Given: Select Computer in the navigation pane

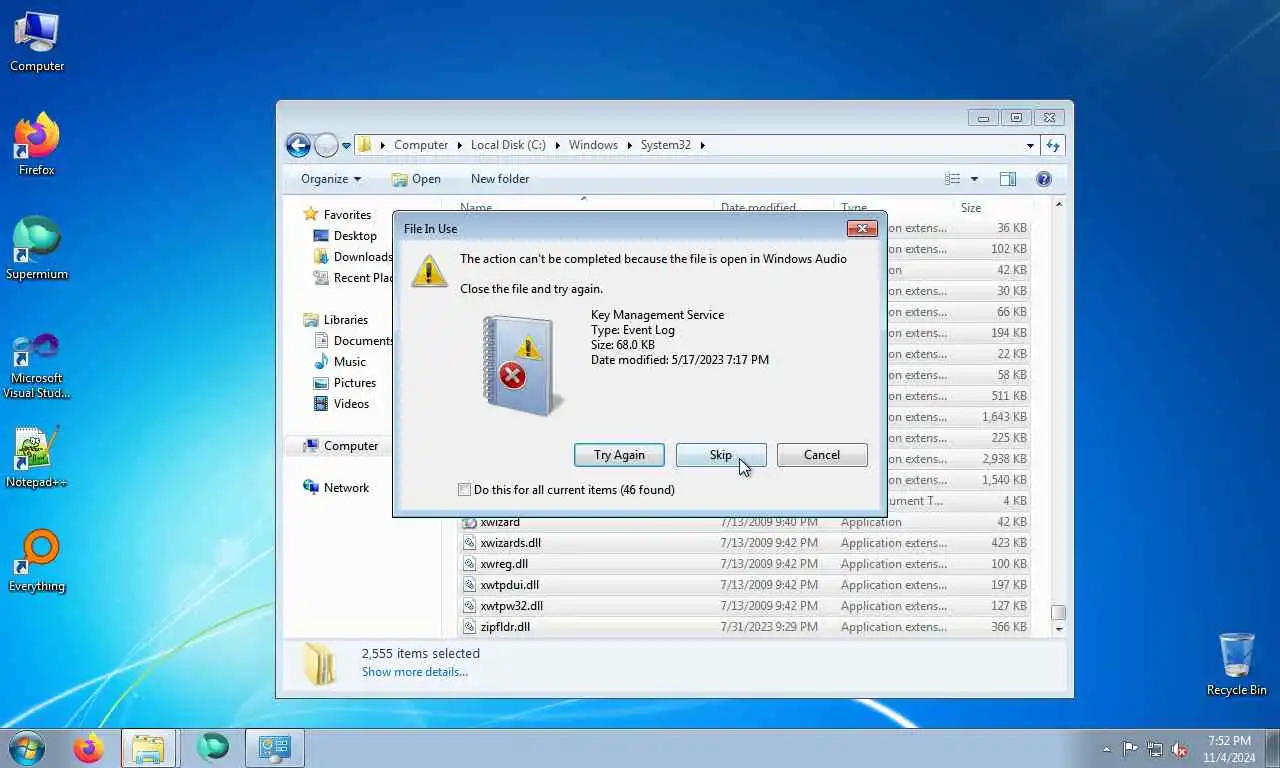Looking at the screenshot, I should [351, 446].
